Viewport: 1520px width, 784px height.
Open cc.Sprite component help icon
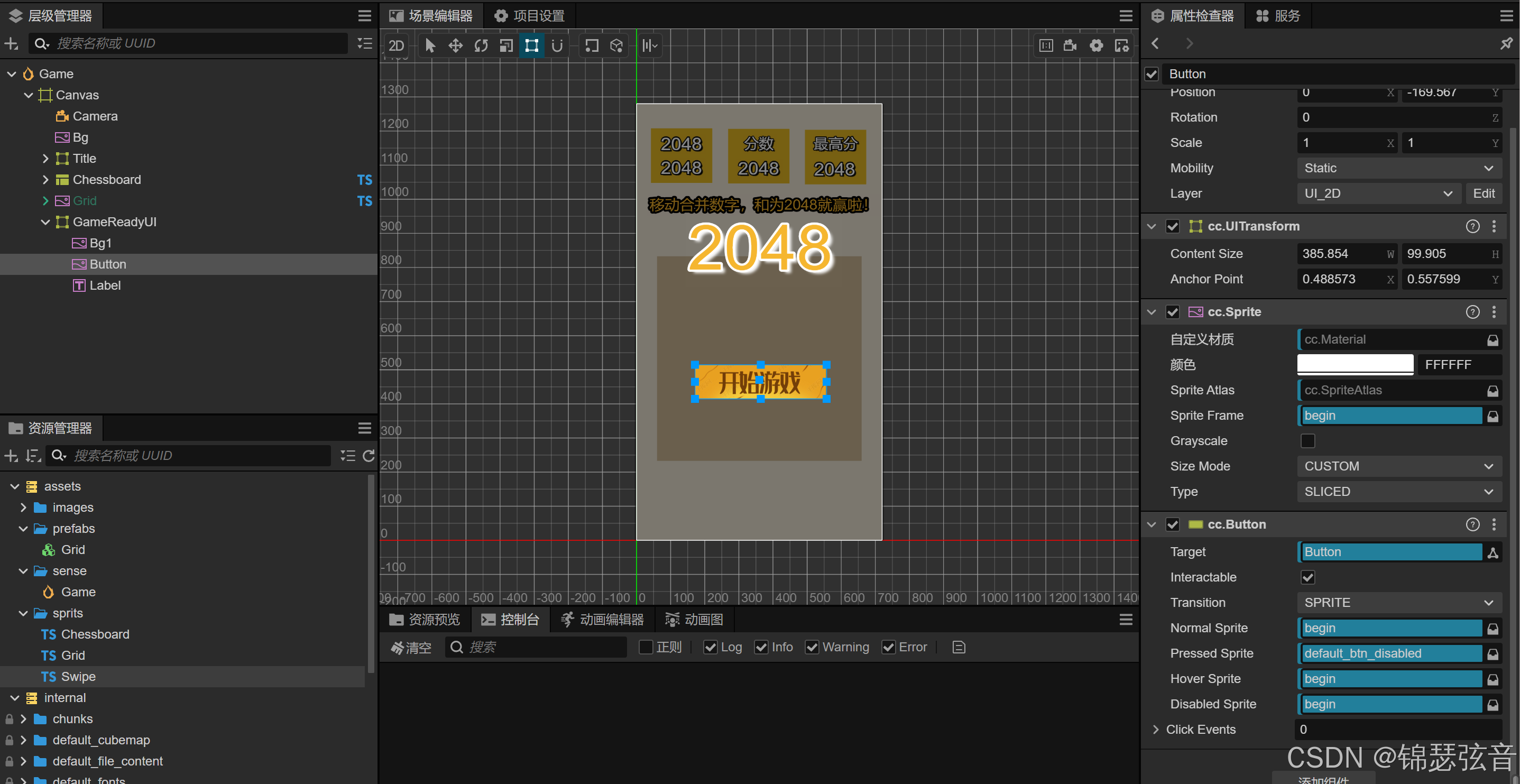[1472, 312]
